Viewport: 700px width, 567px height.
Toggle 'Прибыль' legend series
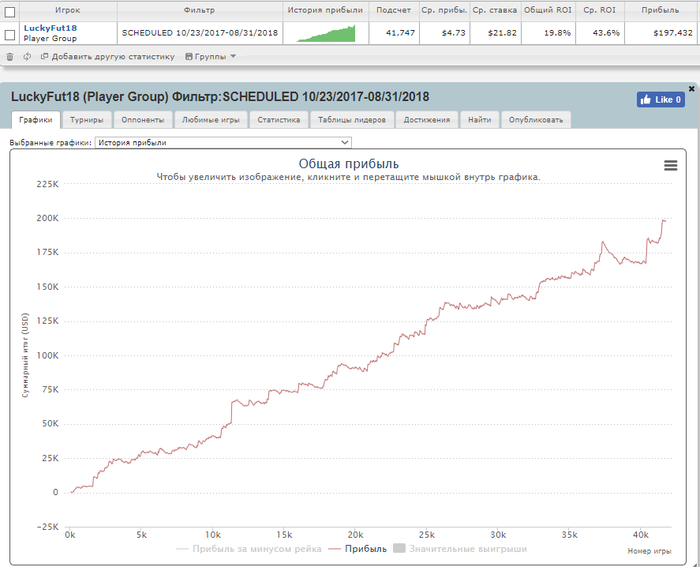[358, 549]
